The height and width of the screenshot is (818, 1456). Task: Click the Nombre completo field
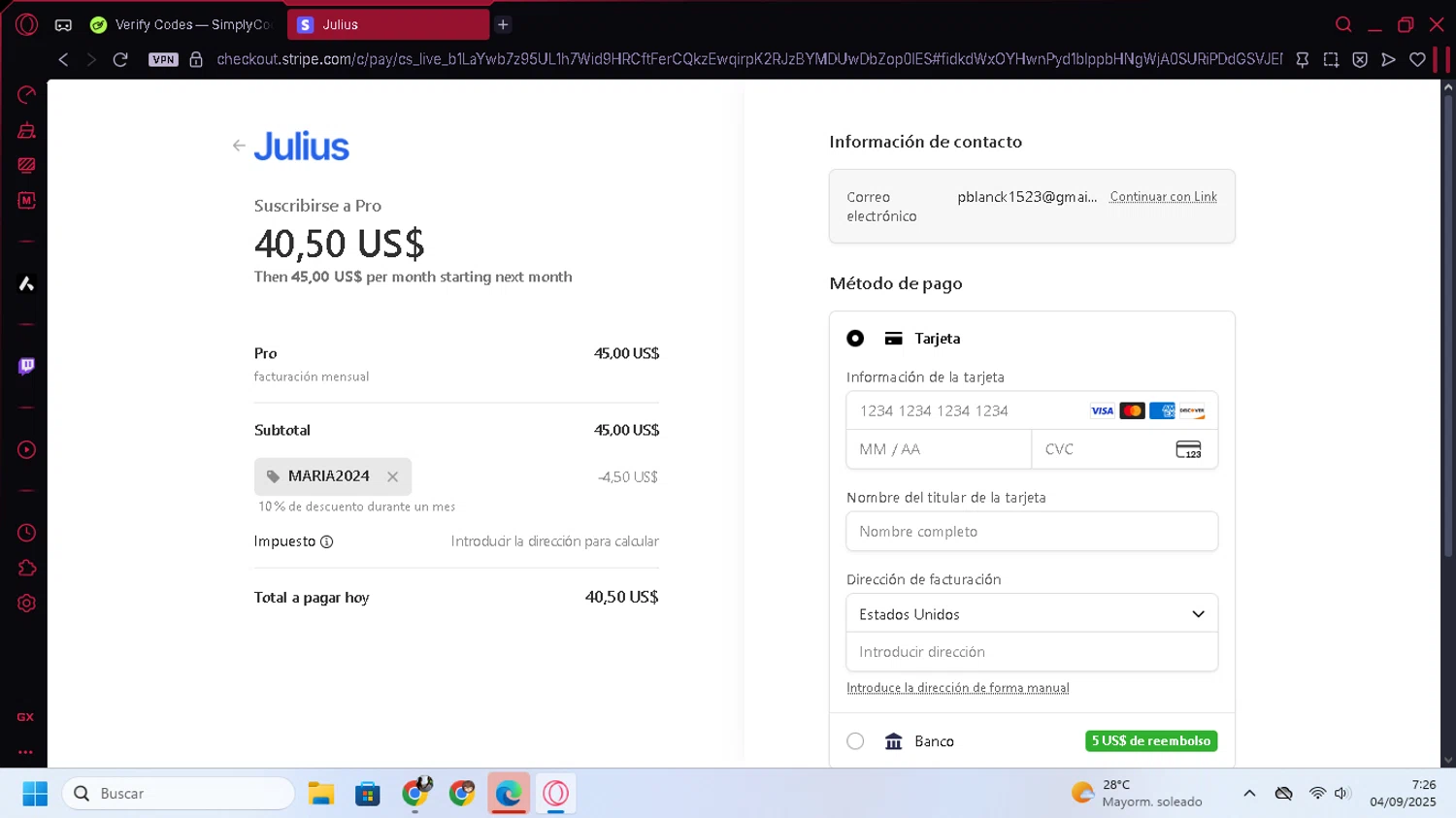point(1032,532)
